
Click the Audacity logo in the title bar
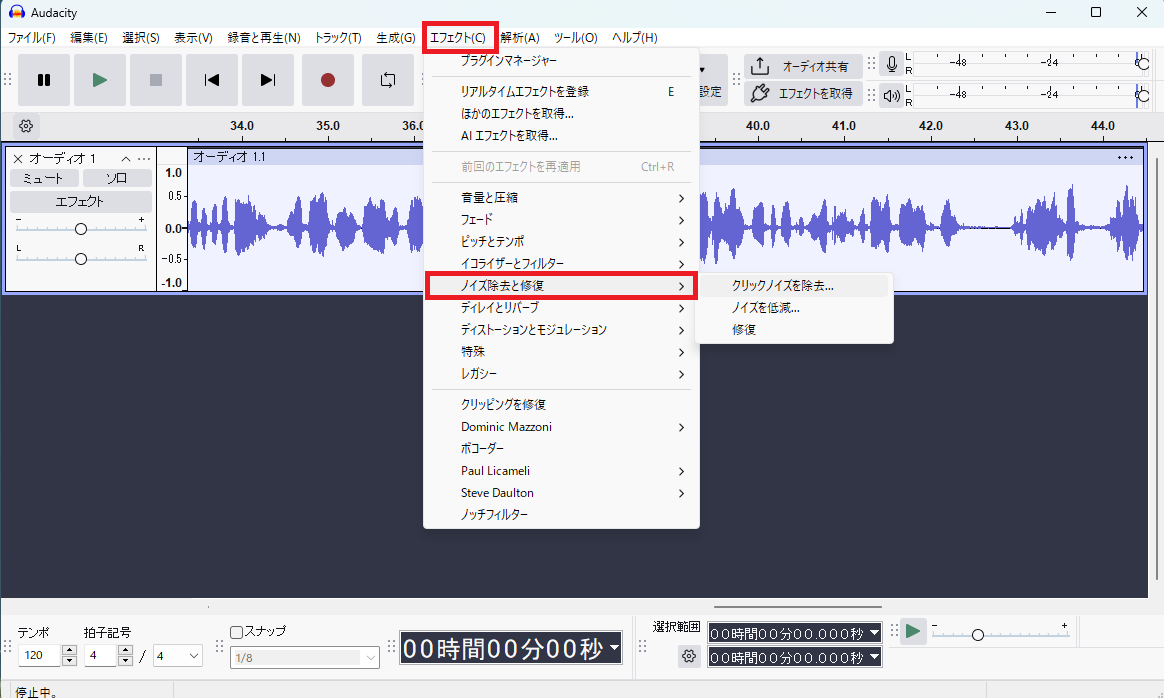click(16, 13)
